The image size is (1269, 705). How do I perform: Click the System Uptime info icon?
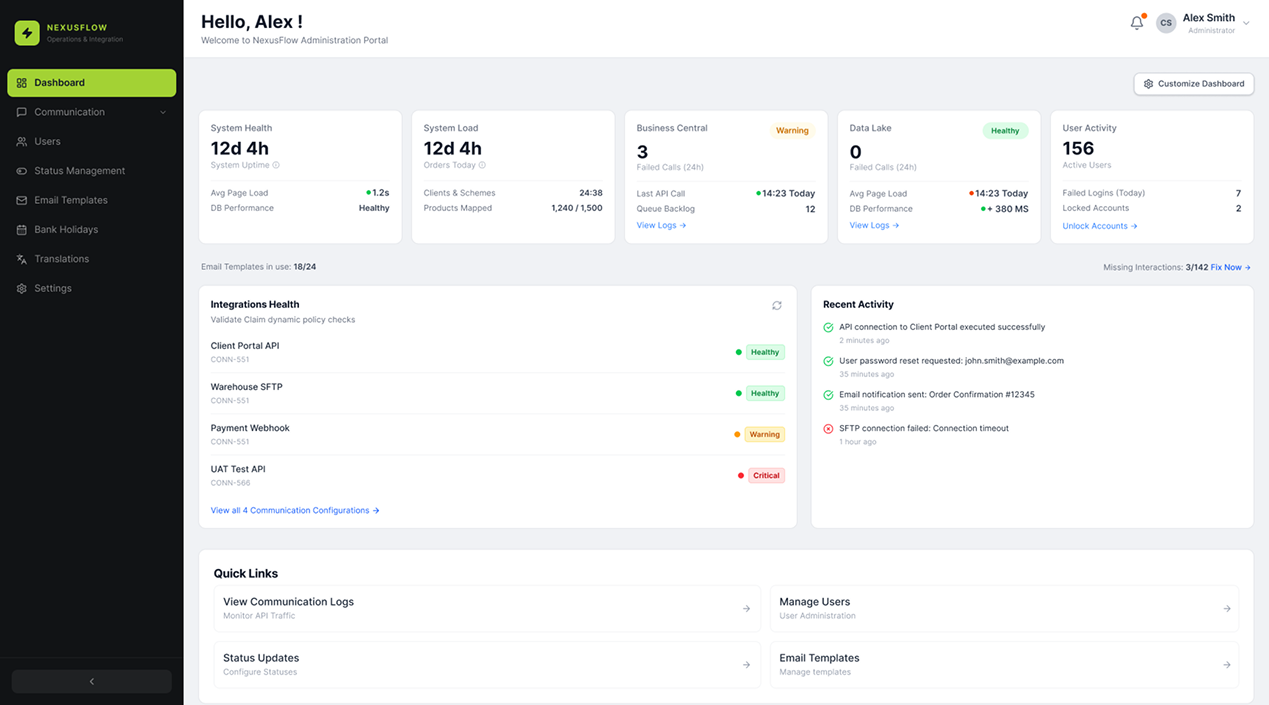(276, 165)
